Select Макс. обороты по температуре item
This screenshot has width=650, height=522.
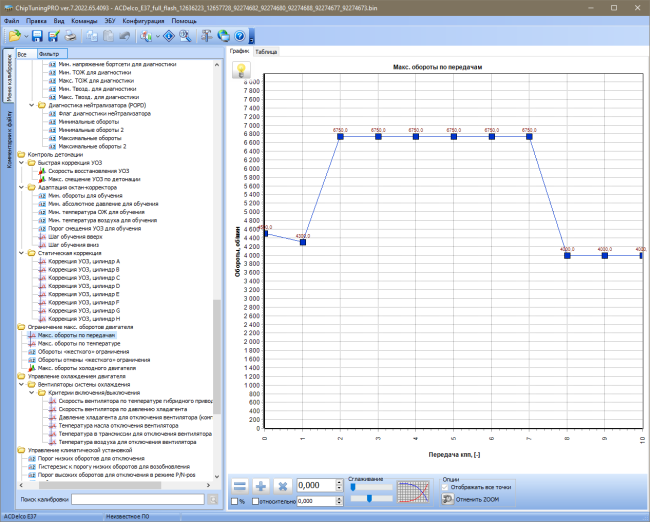(x=79, y=343)
